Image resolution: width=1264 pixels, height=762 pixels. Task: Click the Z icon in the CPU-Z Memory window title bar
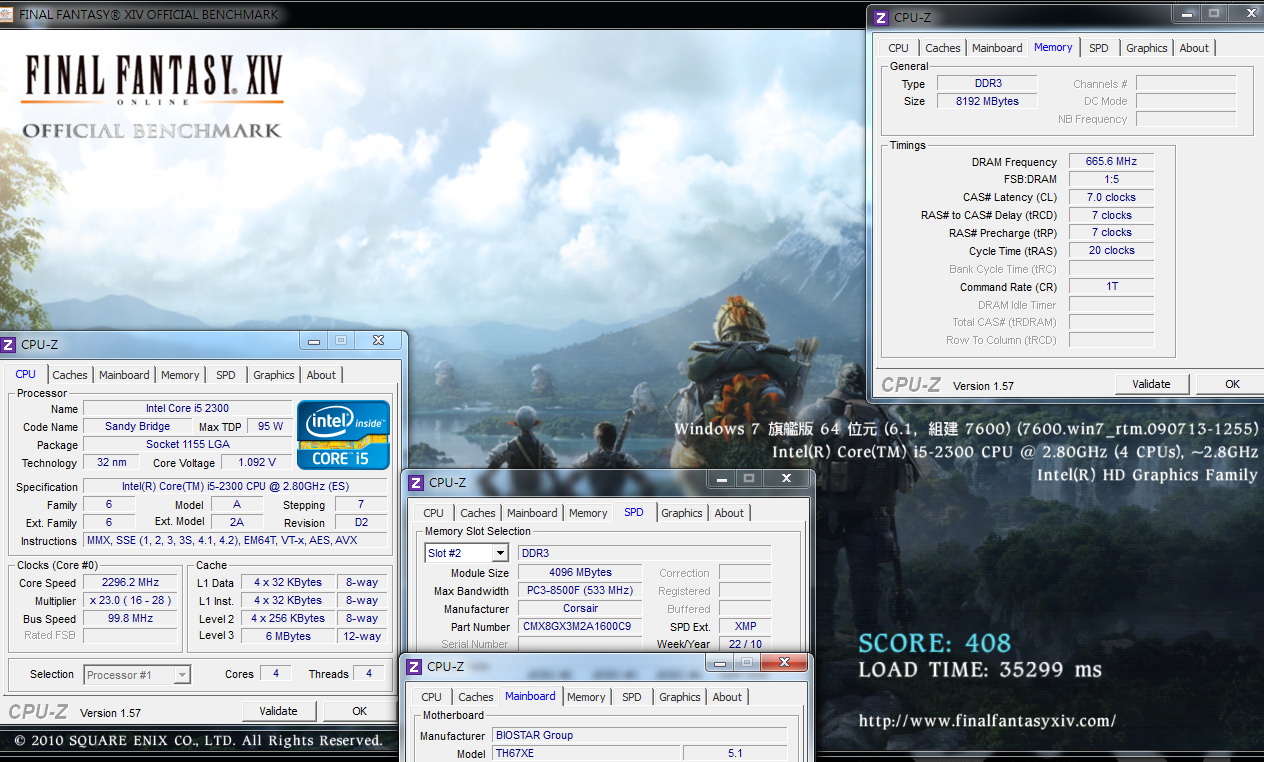[x=881, y=17]
